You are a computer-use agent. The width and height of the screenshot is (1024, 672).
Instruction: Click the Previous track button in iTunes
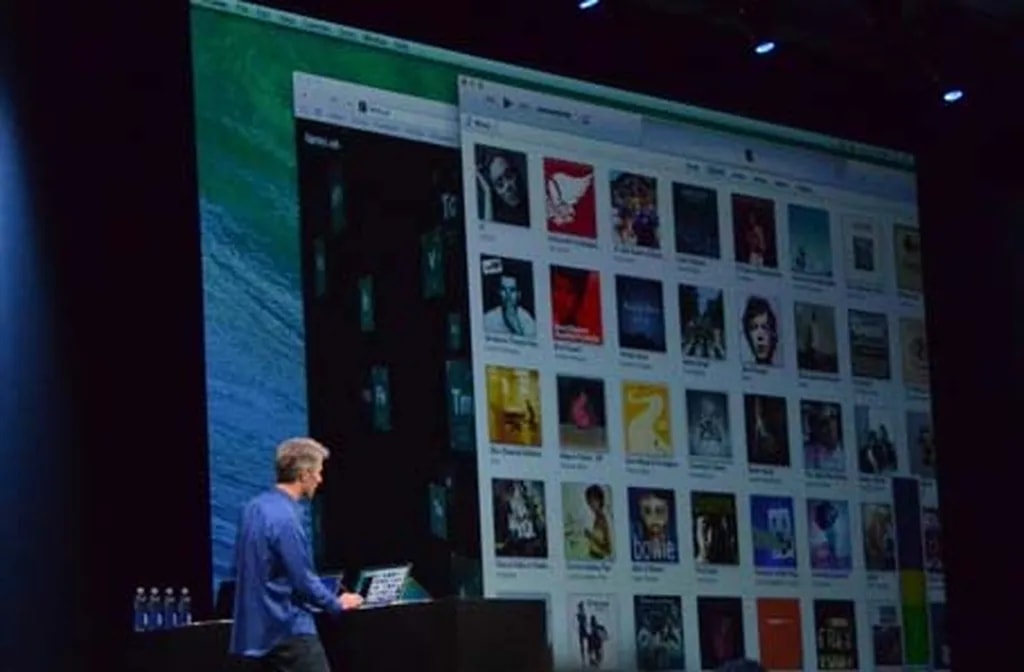pyautogui.click(x=492, y=99)
